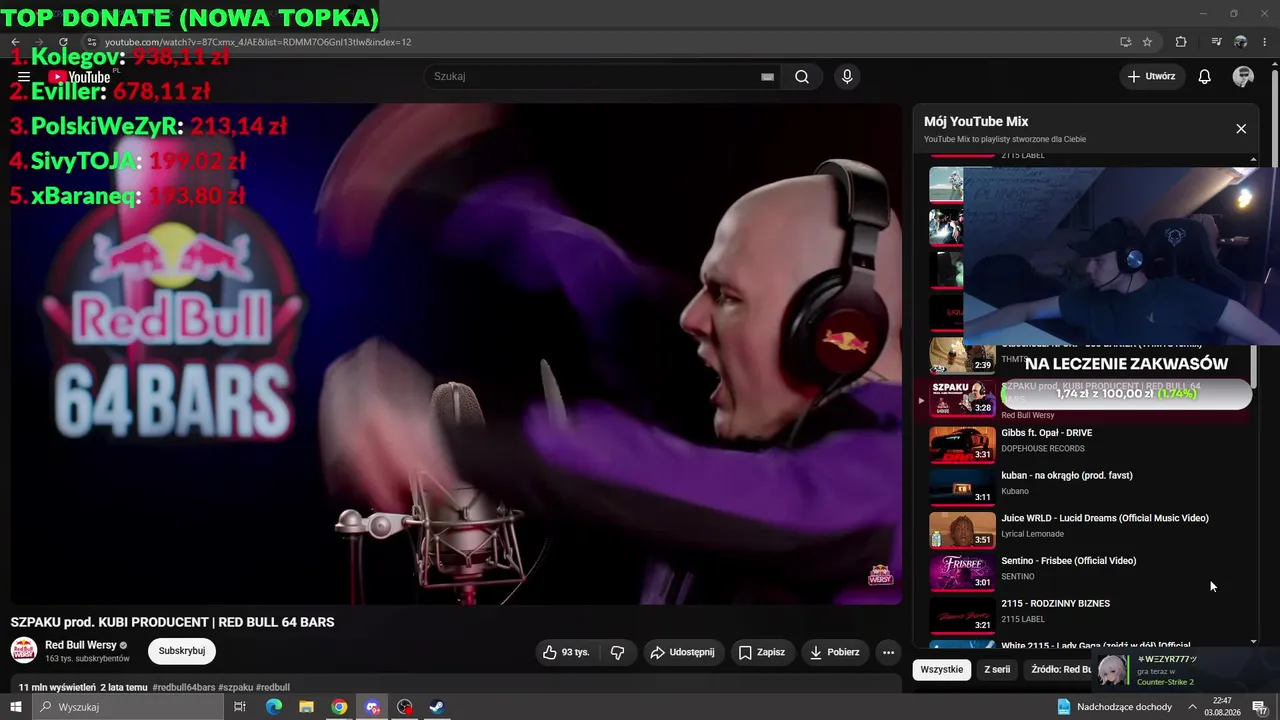The image size is (1280, 720).
Task: Dislike the SZPAKU video
Action: [617, 652]
